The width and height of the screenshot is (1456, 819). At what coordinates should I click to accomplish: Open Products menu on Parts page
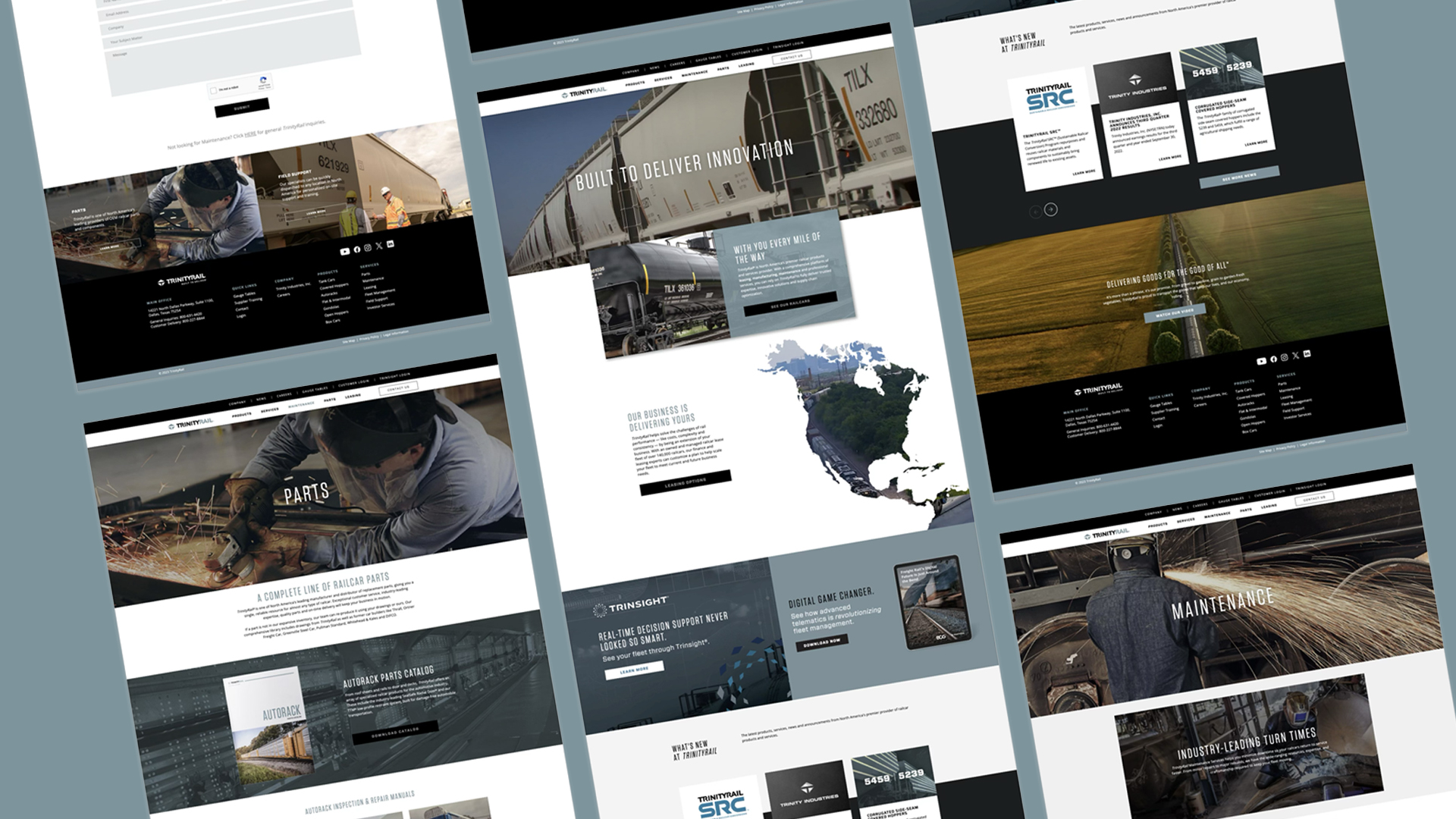click(242, 415)
